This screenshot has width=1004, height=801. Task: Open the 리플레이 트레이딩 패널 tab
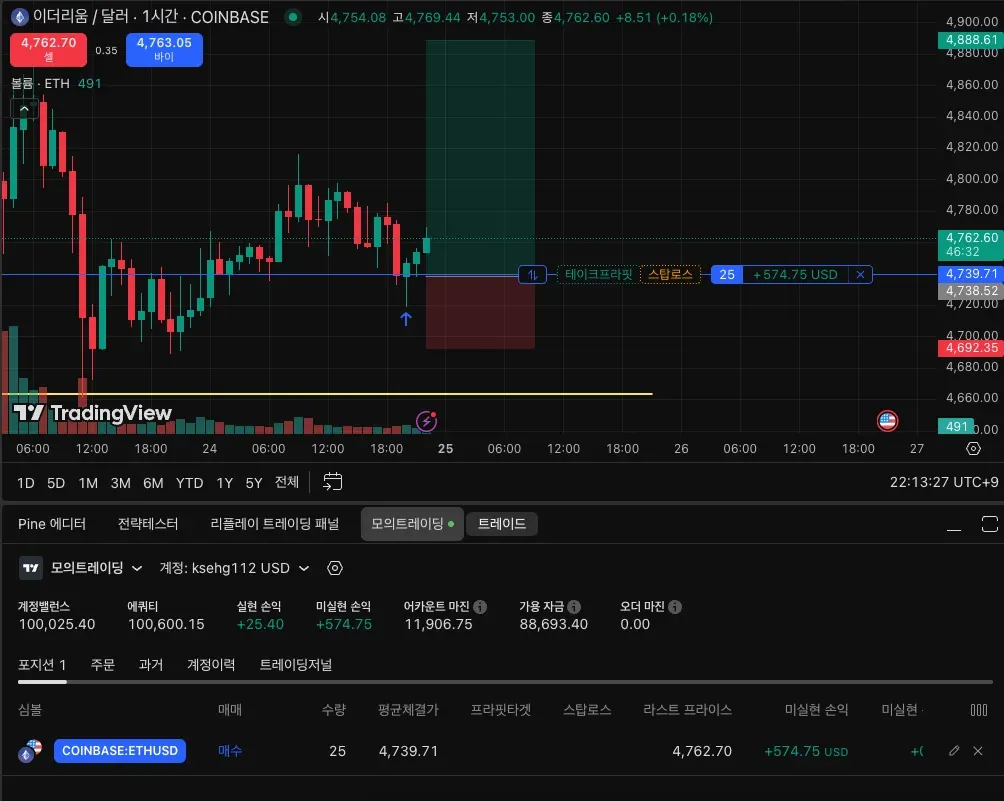point(275,524)
